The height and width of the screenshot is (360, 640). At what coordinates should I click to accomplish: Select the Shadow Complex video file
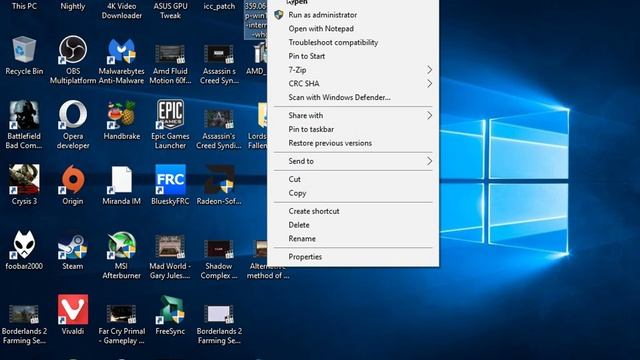(x=219, y=248)
